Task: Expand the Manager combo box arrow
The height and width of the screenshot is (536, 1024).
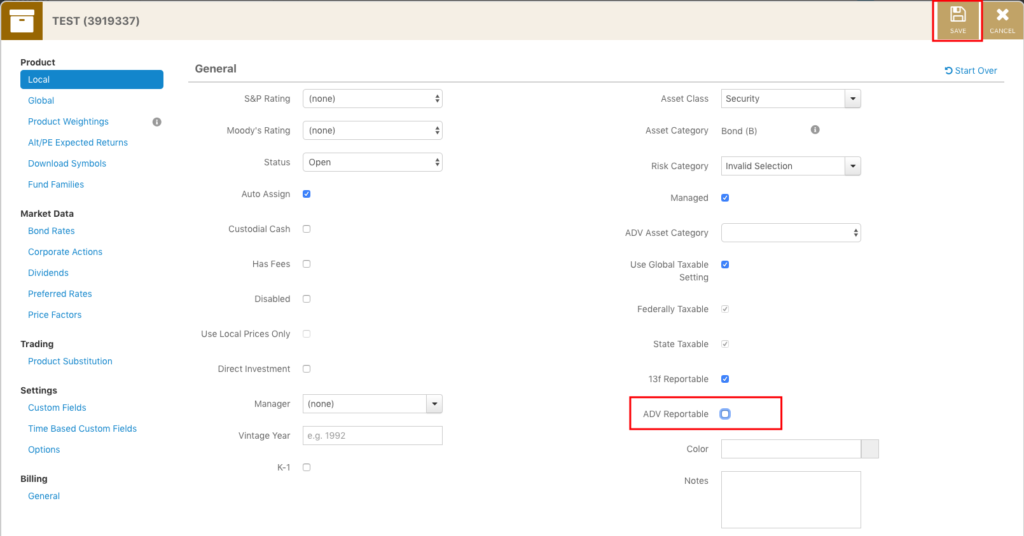Action: [434, 404]
